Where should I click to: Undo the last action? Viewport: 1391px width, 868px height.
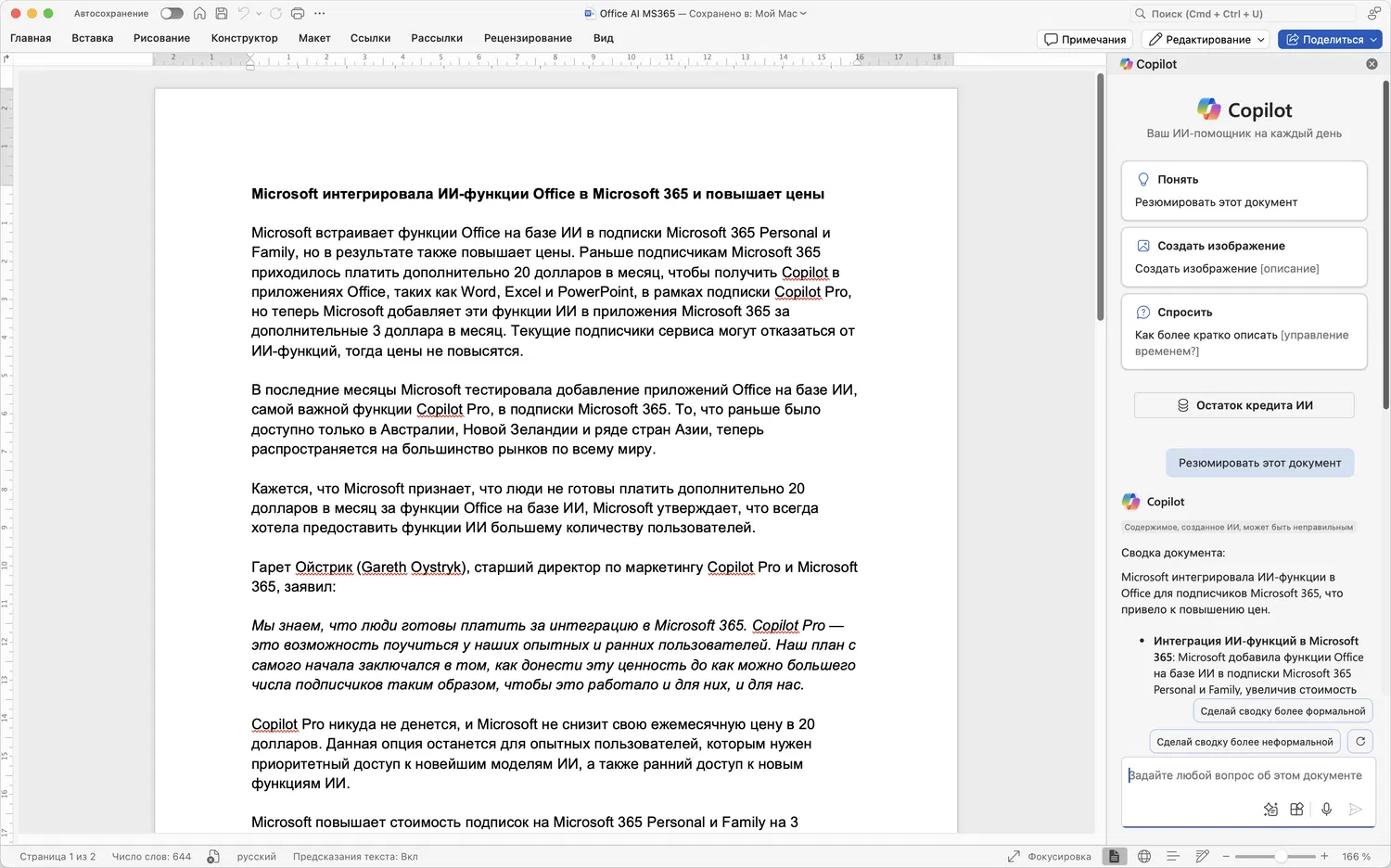click(x=243, y=14)
